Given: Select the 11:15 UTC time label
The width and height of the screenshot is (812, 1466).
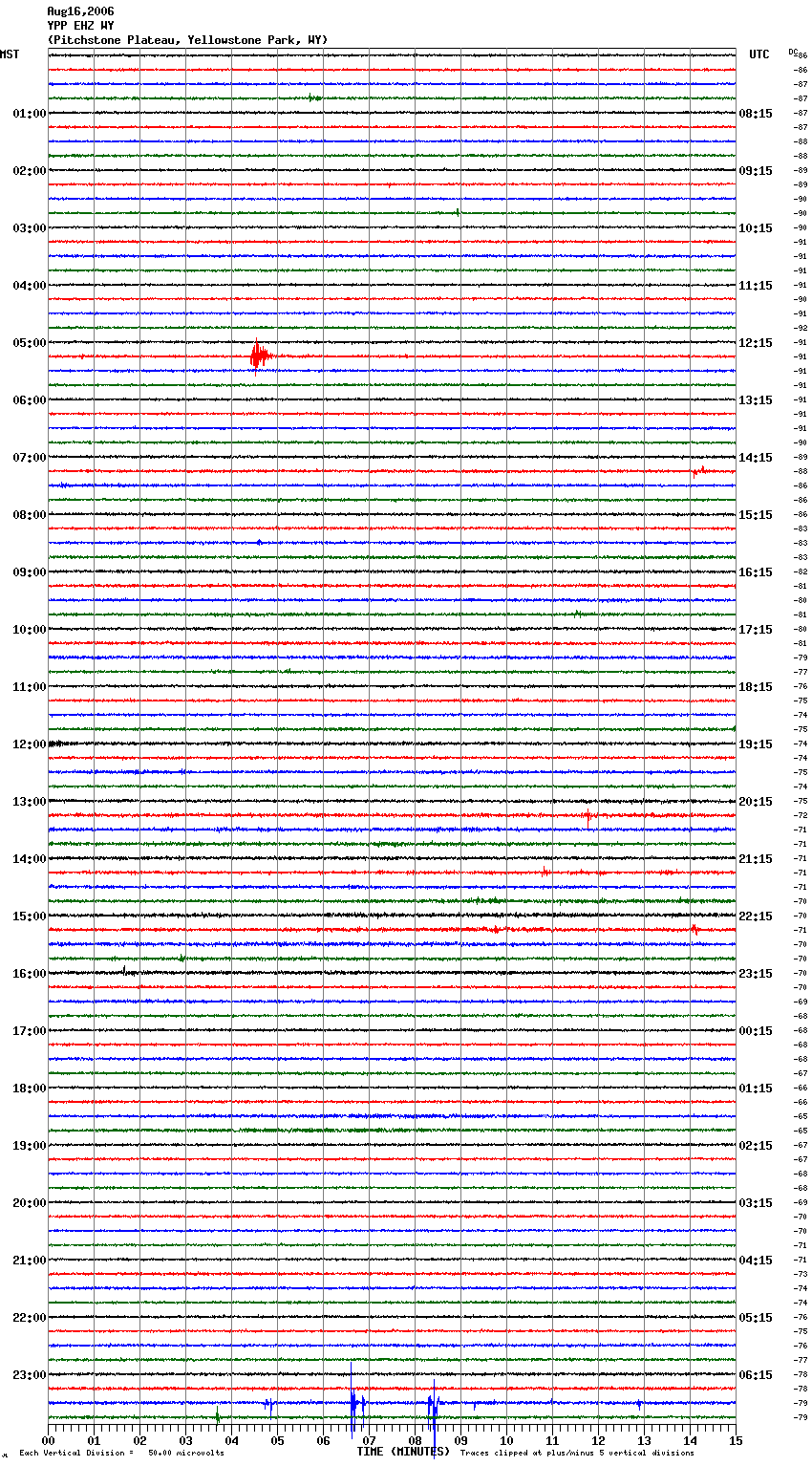Looking at the screenshot, I should [x=756, y=286].
